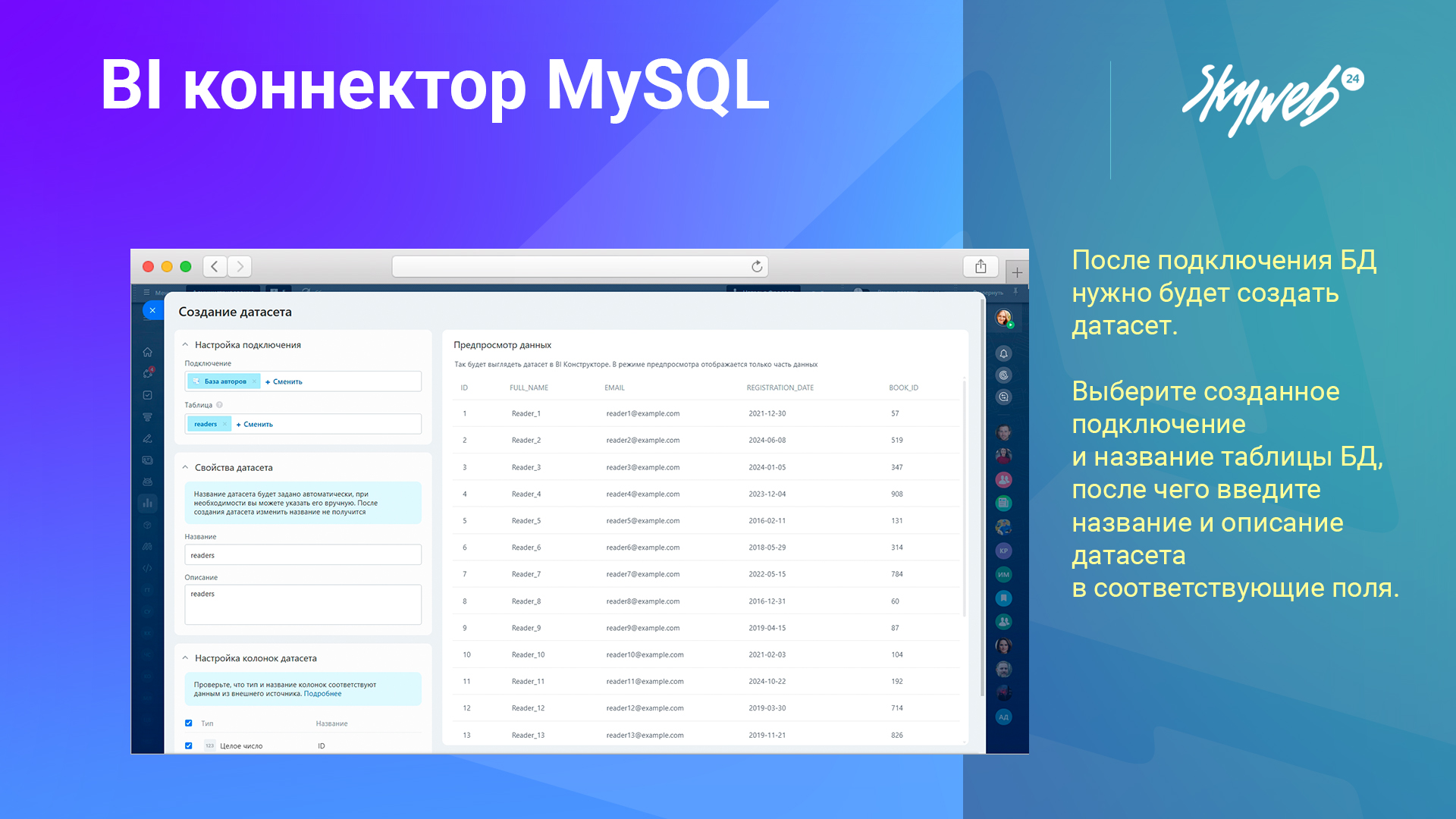This screenshot has height=819, width=1456.
Task: Collapse the Свойства датасета section
Action: [x=185, y=468]
